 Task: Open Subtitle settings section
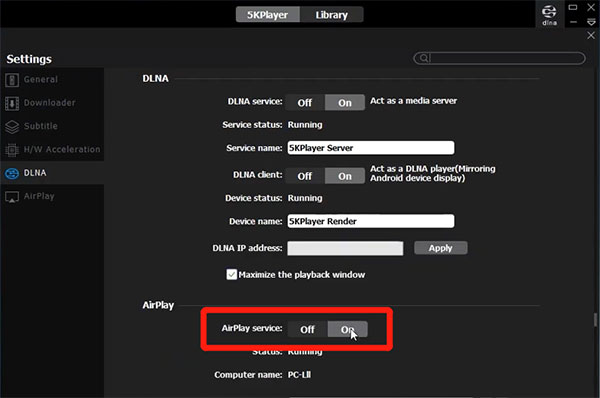tap(52, 126)
